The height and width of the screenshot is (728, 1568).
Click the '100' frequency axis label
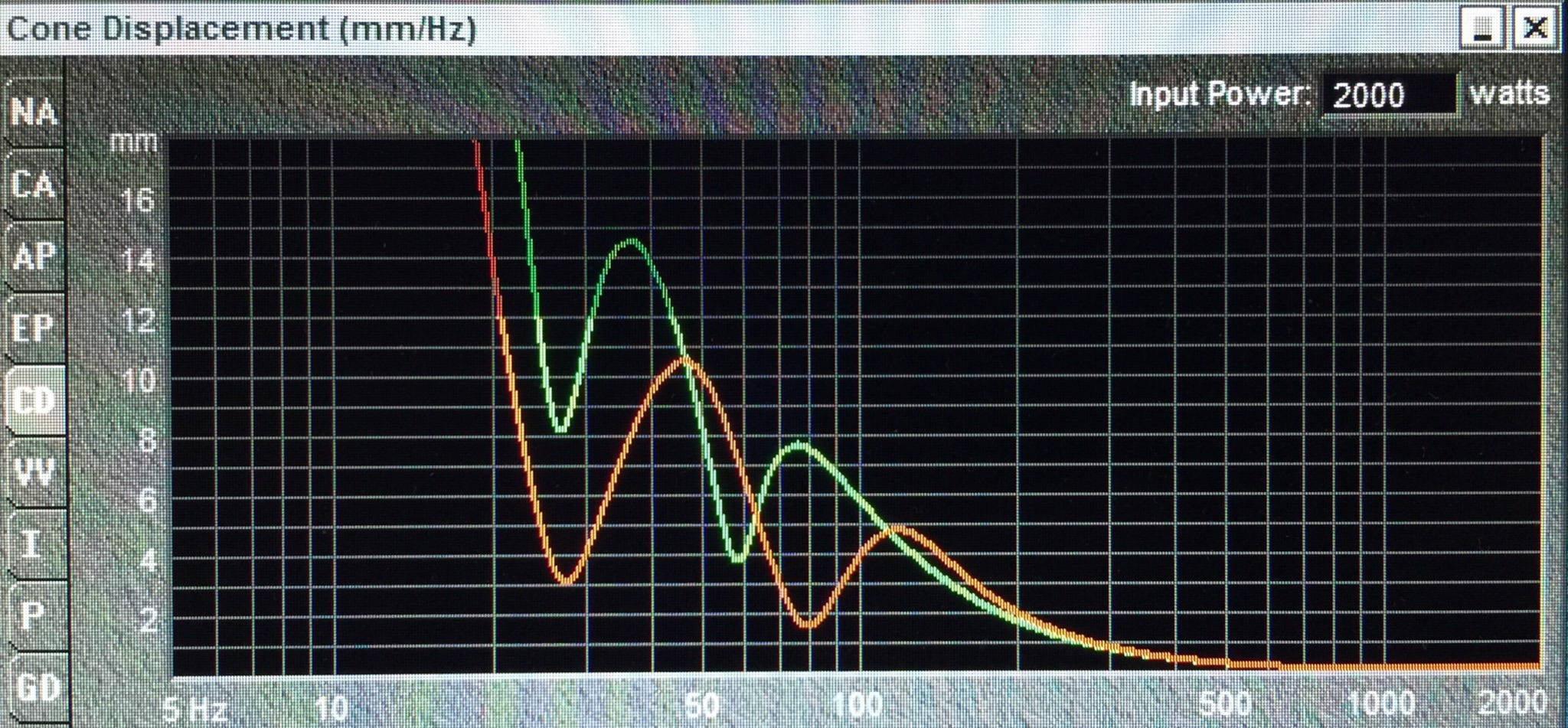click(x=857, y=704)
